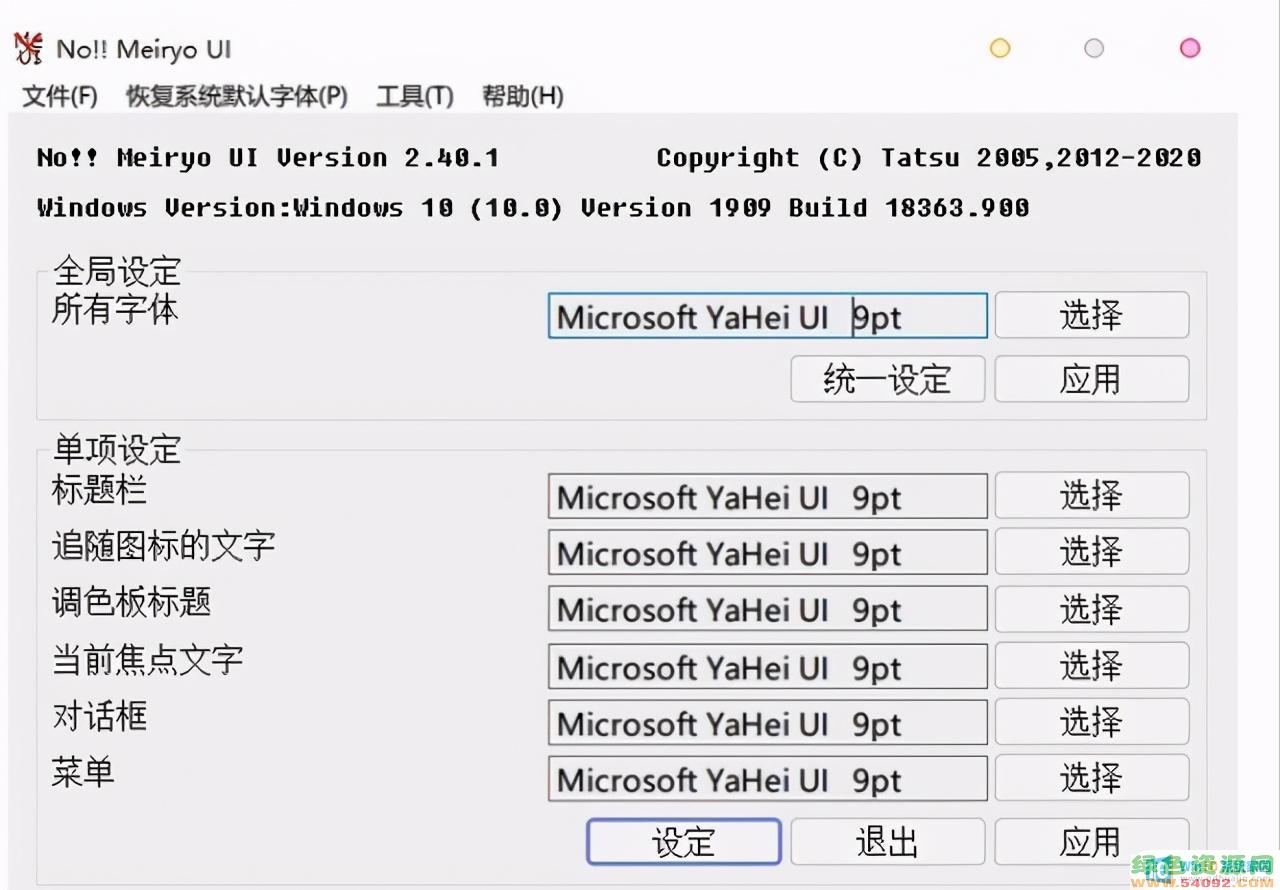Click the 对话框 label
The height and width of the screenshot is (890, 1280).
(x=99, y=716)
